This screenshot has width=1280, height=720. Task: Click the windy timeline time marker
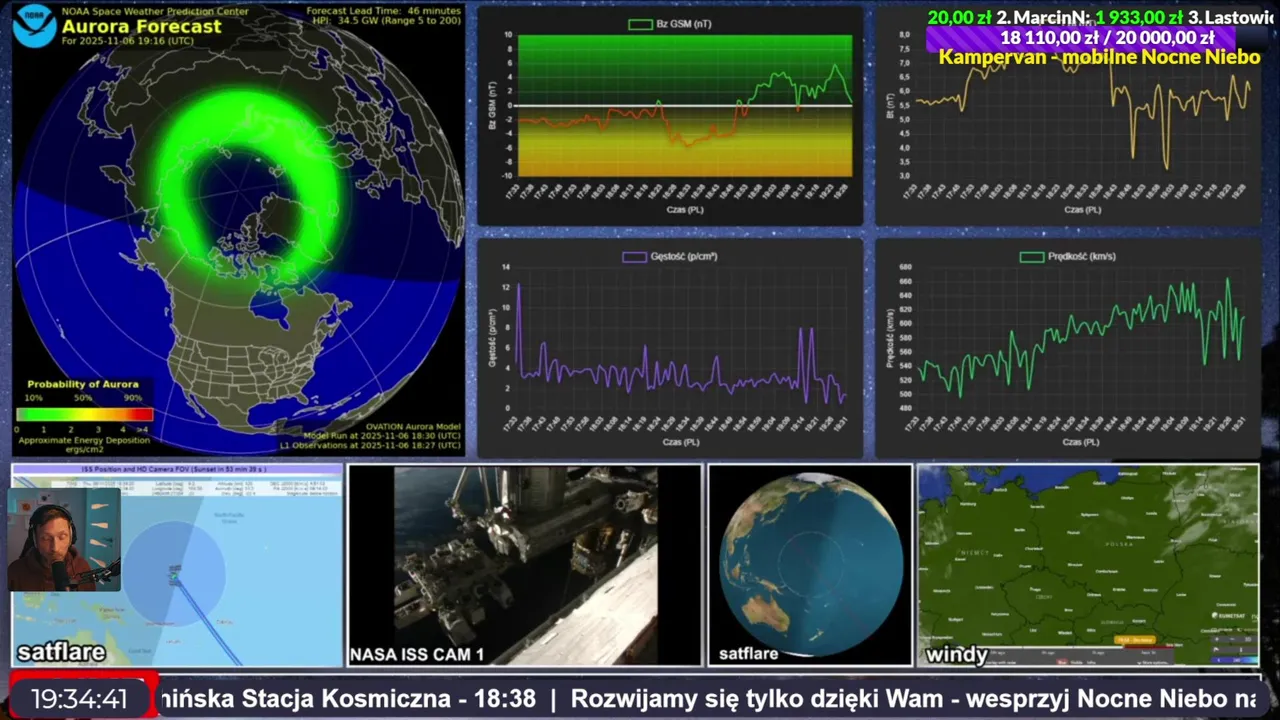pyautogui.click(x=1133, y=640)
